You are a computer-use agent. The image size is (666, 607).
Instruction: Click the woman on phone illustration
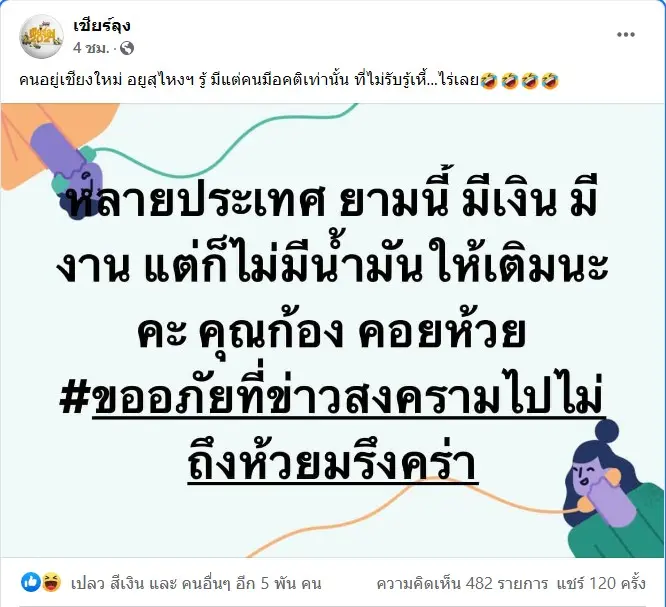tap(614, 488)
